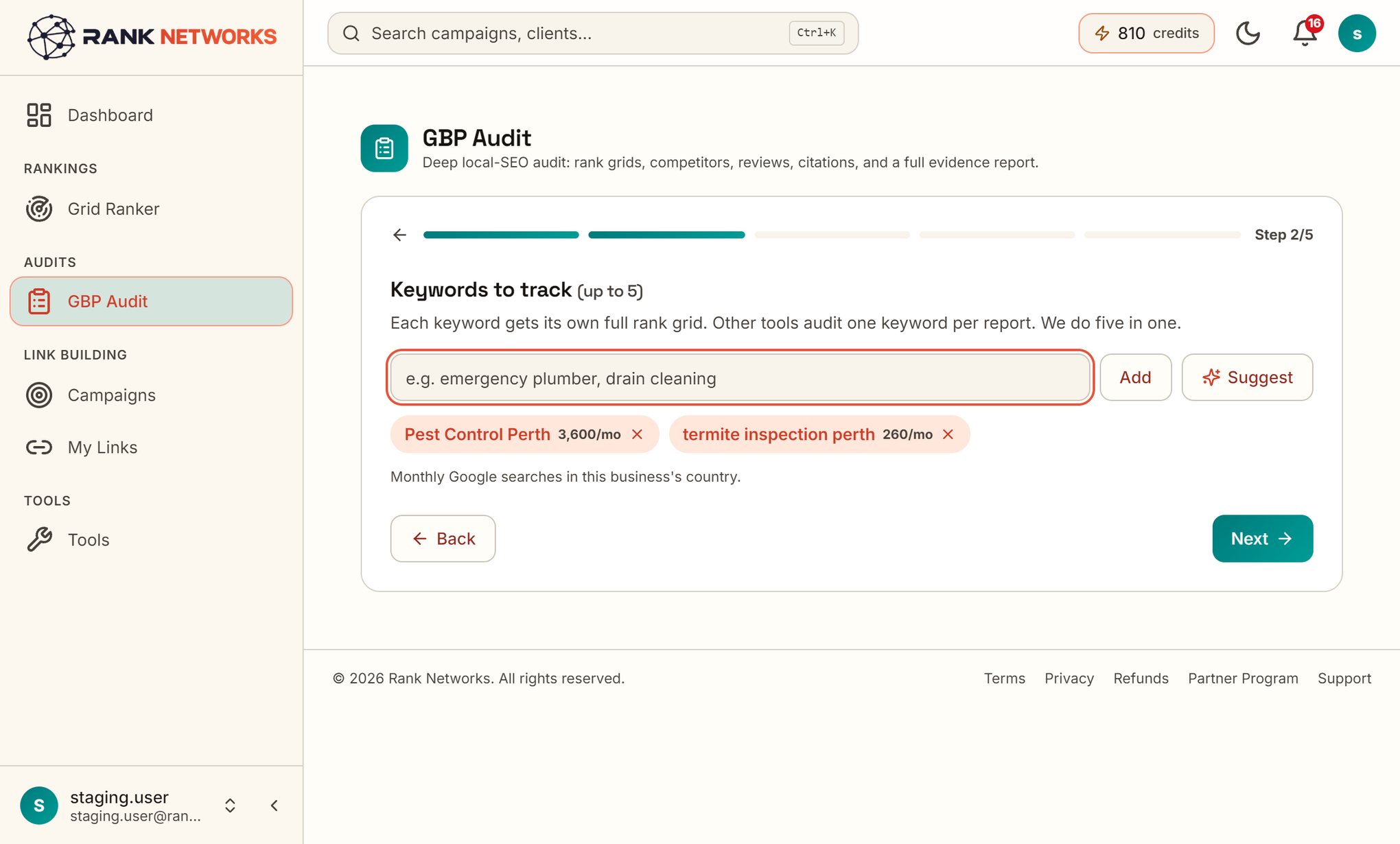Collapse the sidebar with chevron
1400x844 pixels.
[x=275, y=806]
